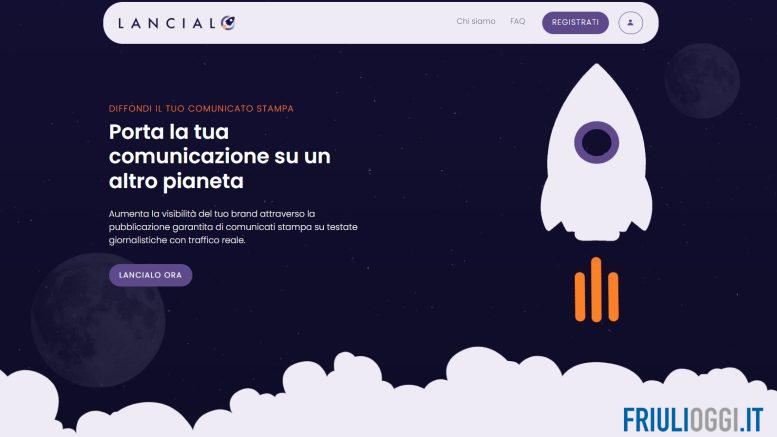Click the small moon near top right

tap(702, 81)
